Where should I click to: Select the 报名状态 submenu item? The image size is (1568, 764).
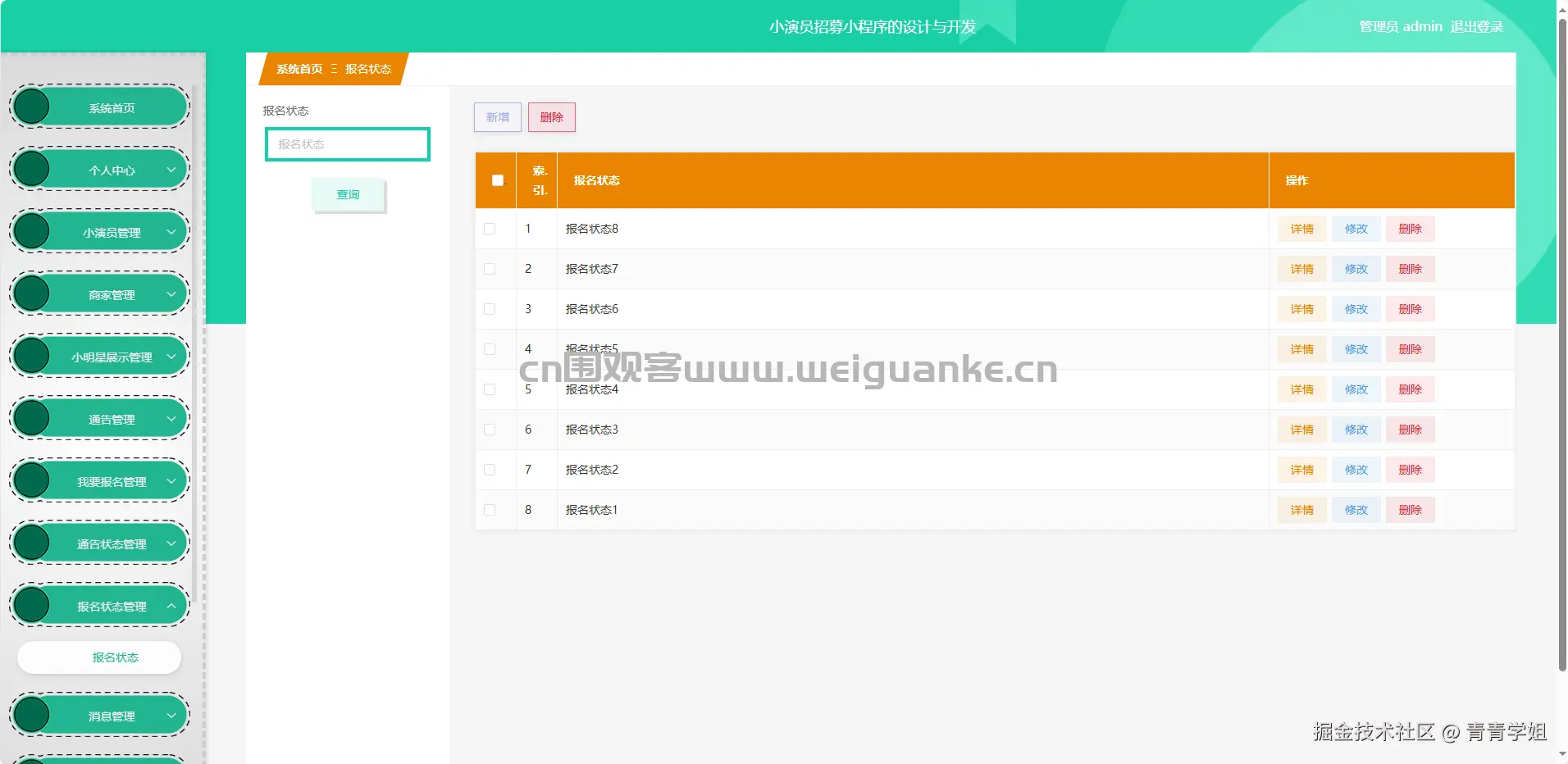point(99,657)
